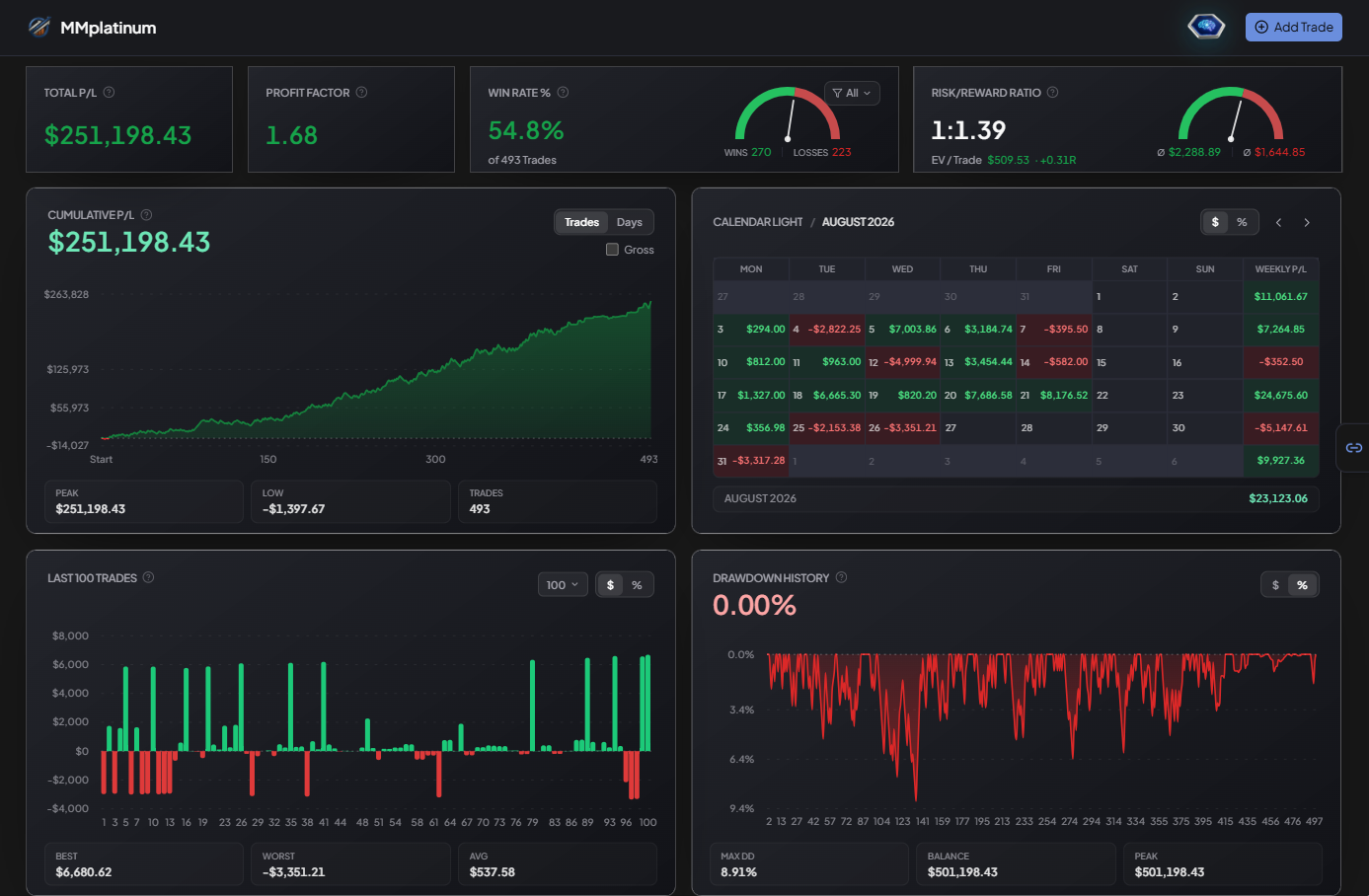The image size is (1369, 896).
Task: Click the Win Rate % help icon
Action: pos(563,93)
